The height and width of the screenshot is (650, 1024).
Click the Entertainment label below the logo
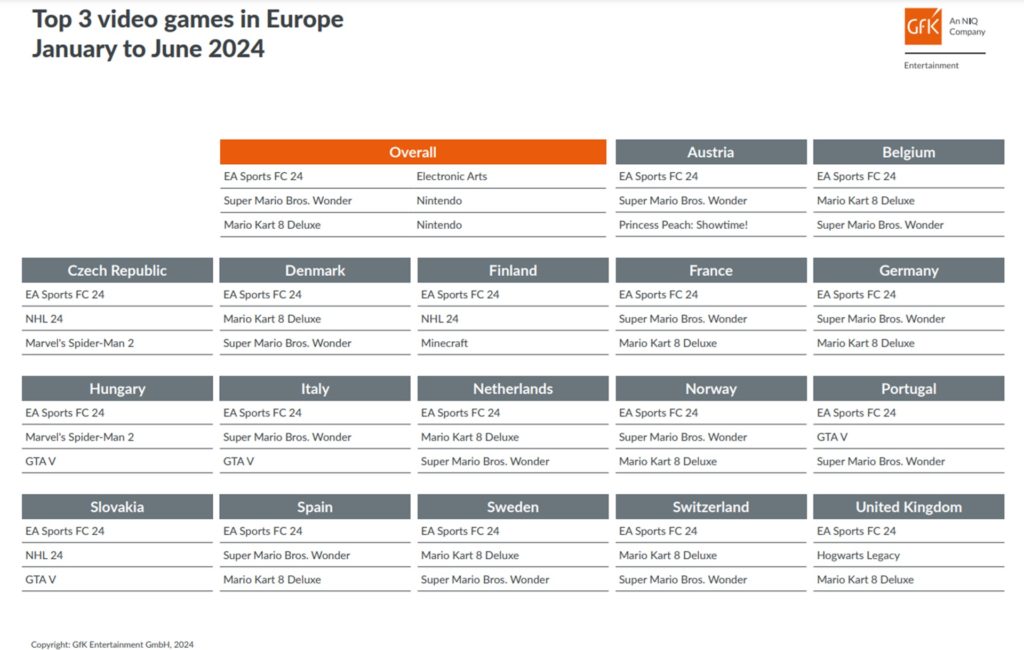pyautogui.click(x=931, y=66)
